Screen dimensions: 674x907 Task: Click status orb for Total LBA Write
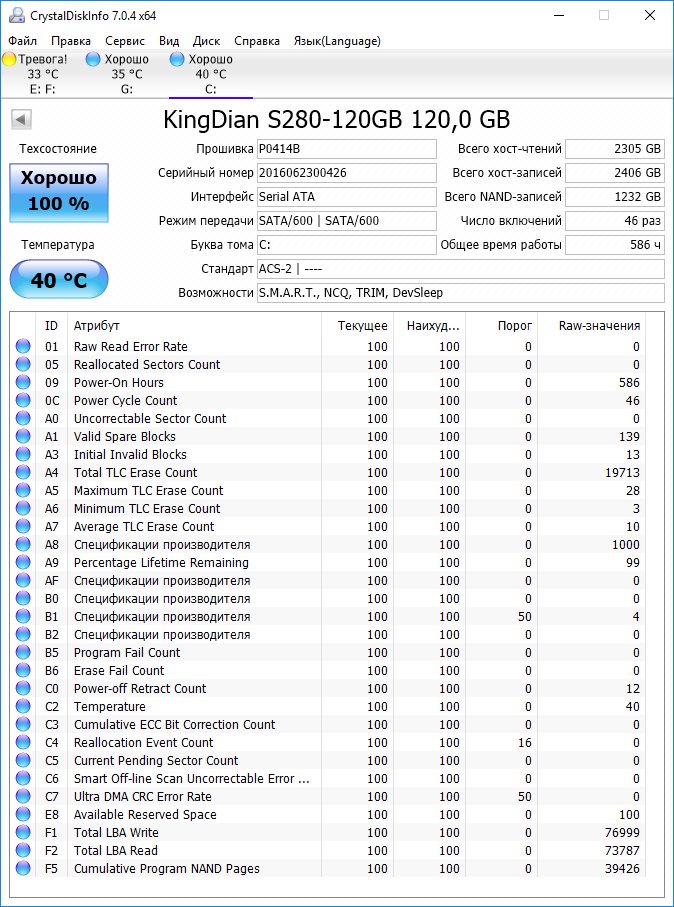point(23,832)
